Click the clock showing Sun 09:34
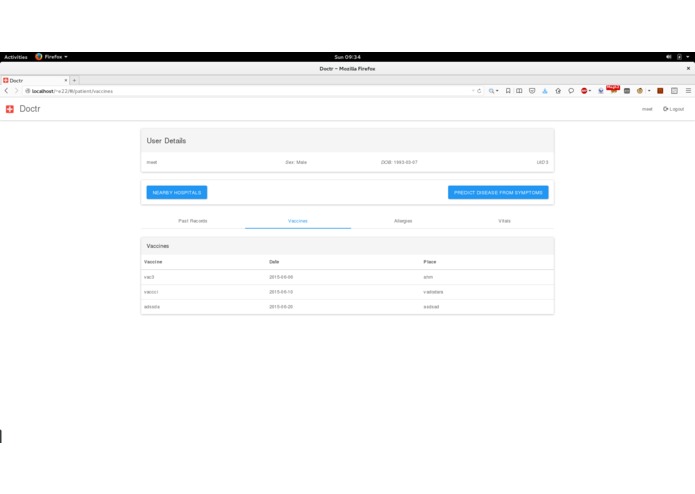695x494 pixels. click(x=348, y=57)
